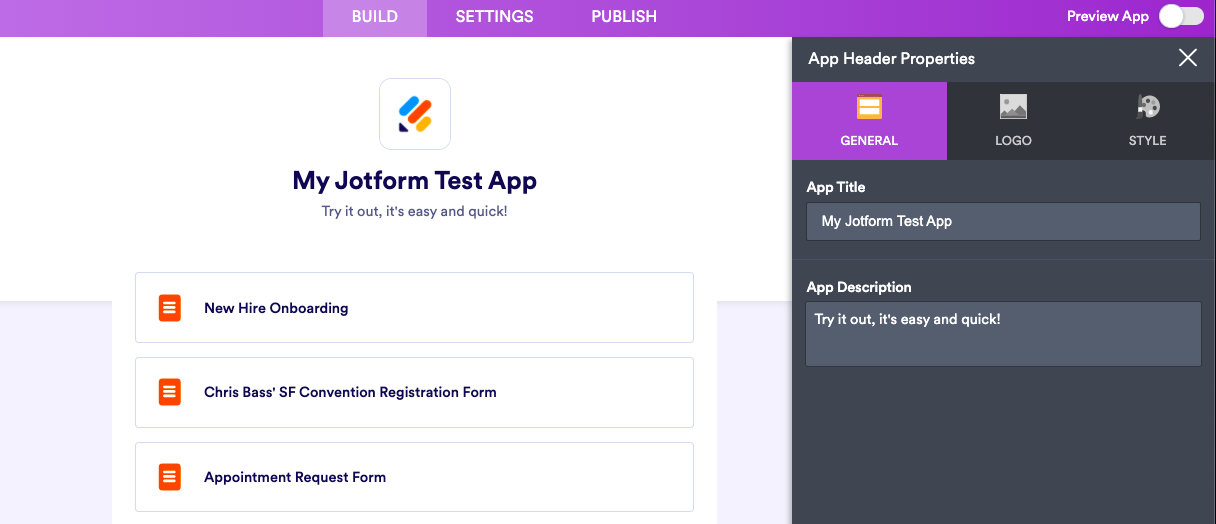Screen dimensions: 1216x524
Task: Click the App Title input field
Action: [x=1003, y=221]
